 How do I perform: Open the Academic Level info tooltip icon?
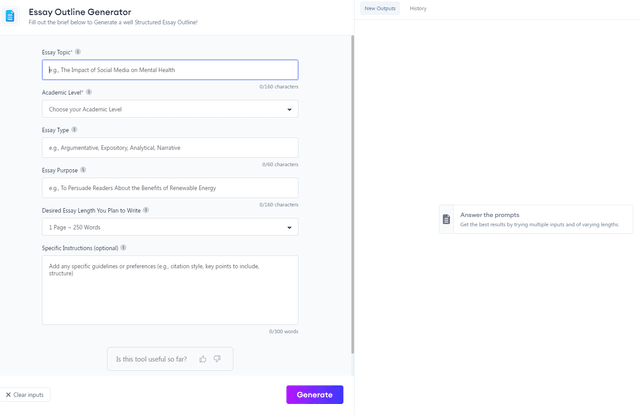point(89,92)
